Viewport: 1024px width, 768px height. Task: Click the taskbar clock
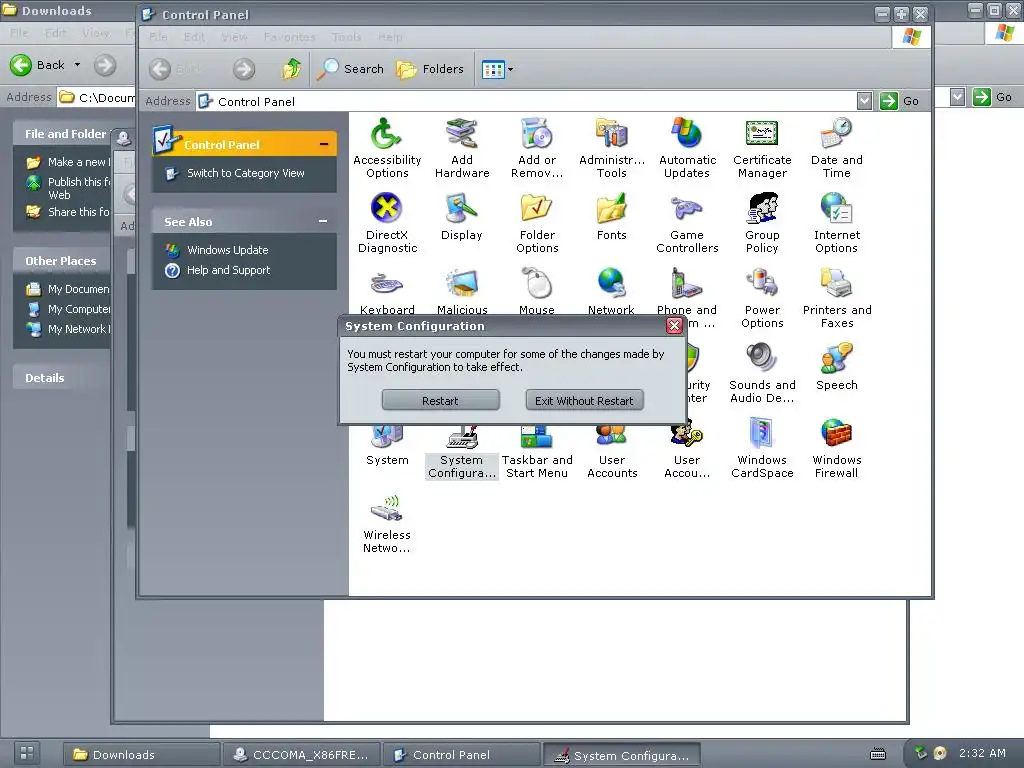click(x=982, y=753)
